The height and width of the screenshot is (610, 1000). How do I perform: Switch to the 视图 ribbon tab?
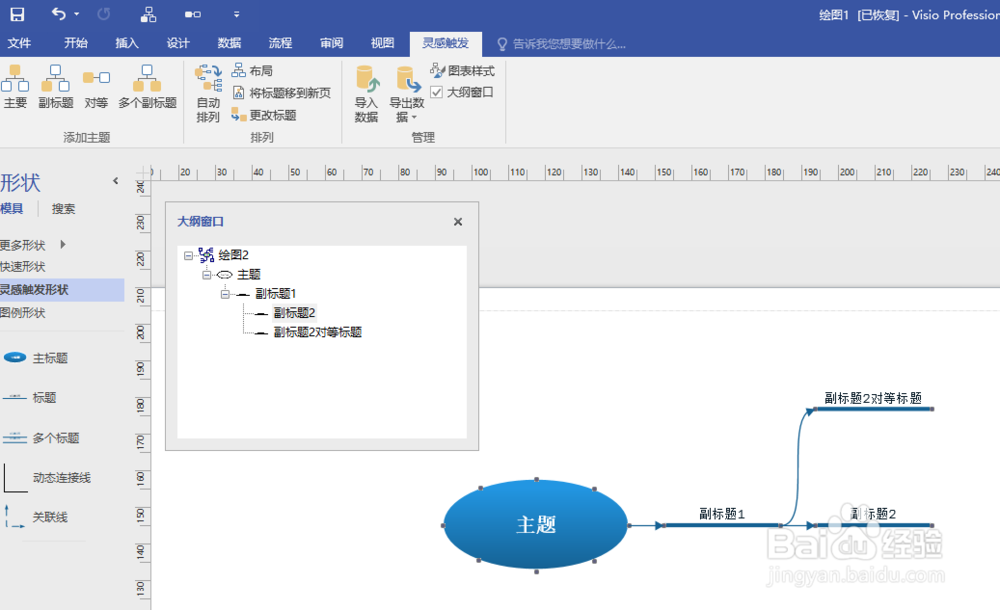[x=382, y=43]
